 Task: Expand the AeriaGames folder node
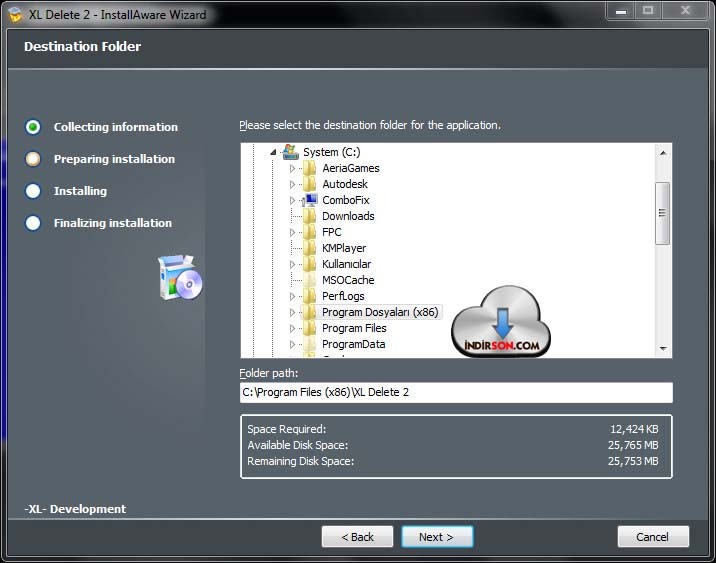click(x=292, y=168)
